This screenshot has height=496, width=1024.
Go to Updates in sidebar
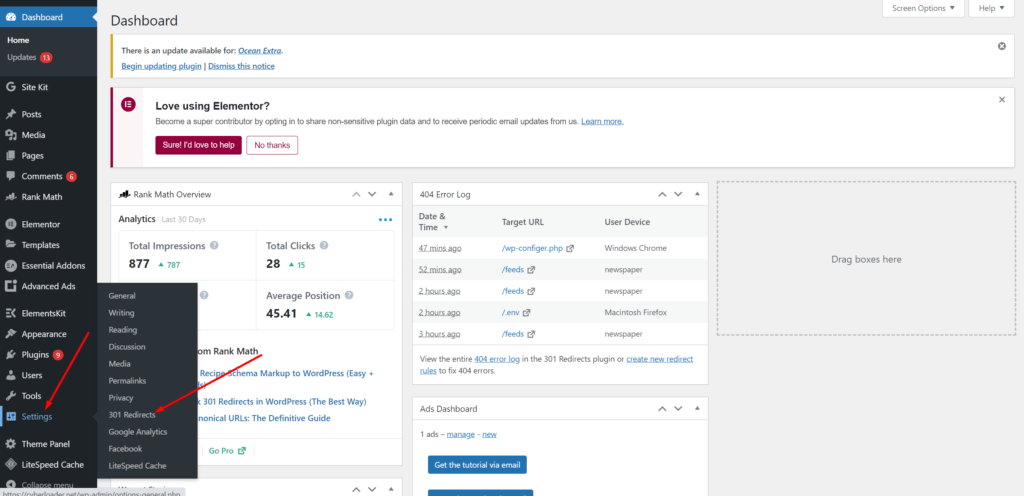point(22,57)
